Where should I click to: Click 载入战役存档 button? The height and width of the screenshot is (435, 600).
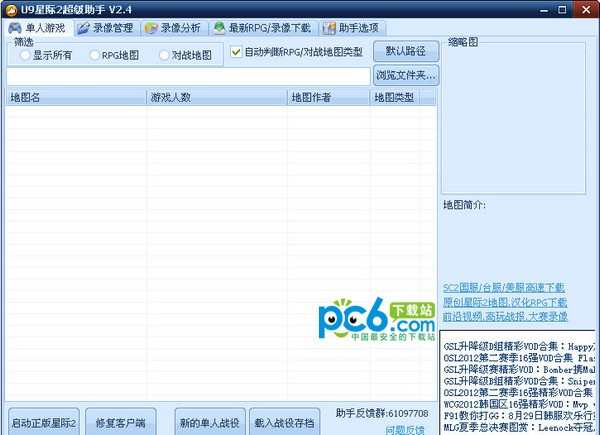(x=284, y=422)
